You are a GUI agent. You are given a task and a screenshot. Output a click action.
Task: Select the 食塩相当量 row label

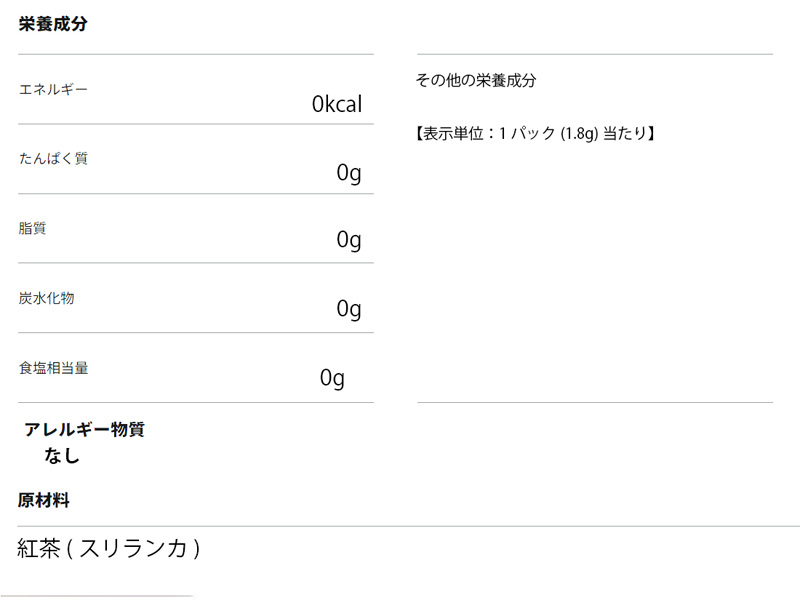(54, 368)
